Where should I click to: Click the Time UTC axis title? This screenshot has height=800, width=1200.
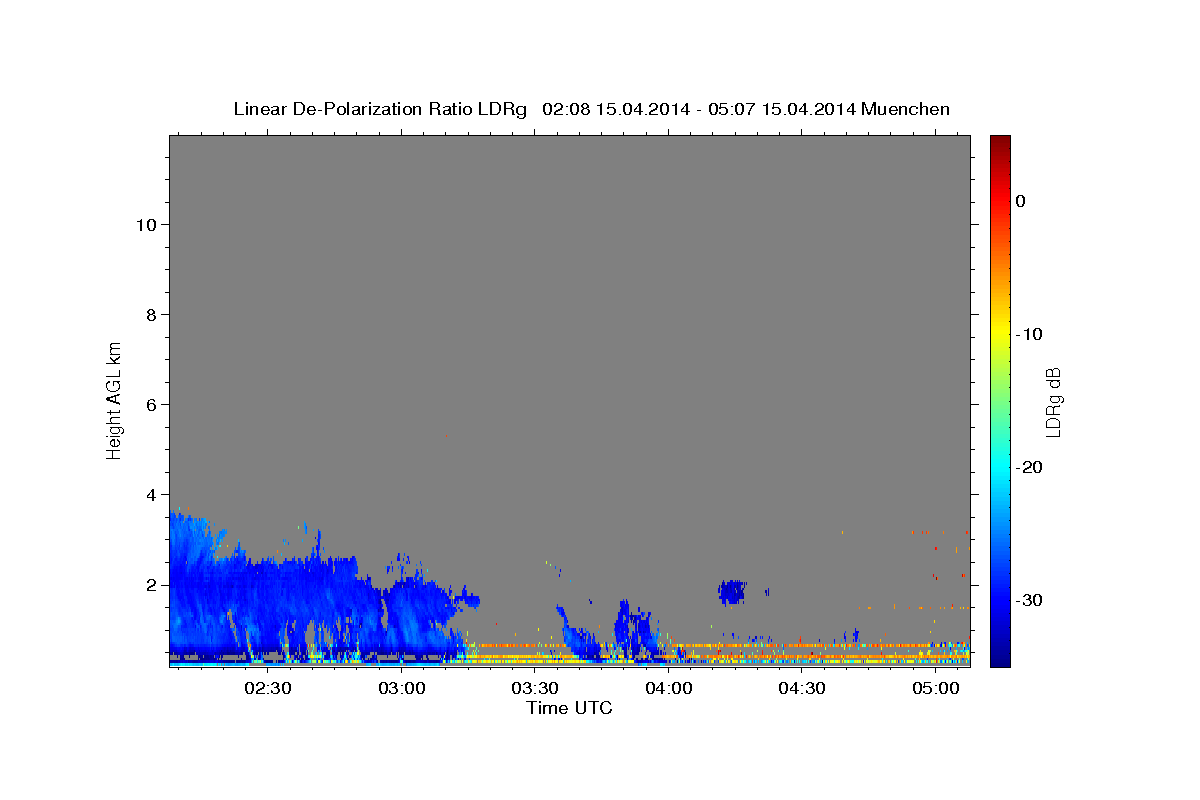click(569, 708)
